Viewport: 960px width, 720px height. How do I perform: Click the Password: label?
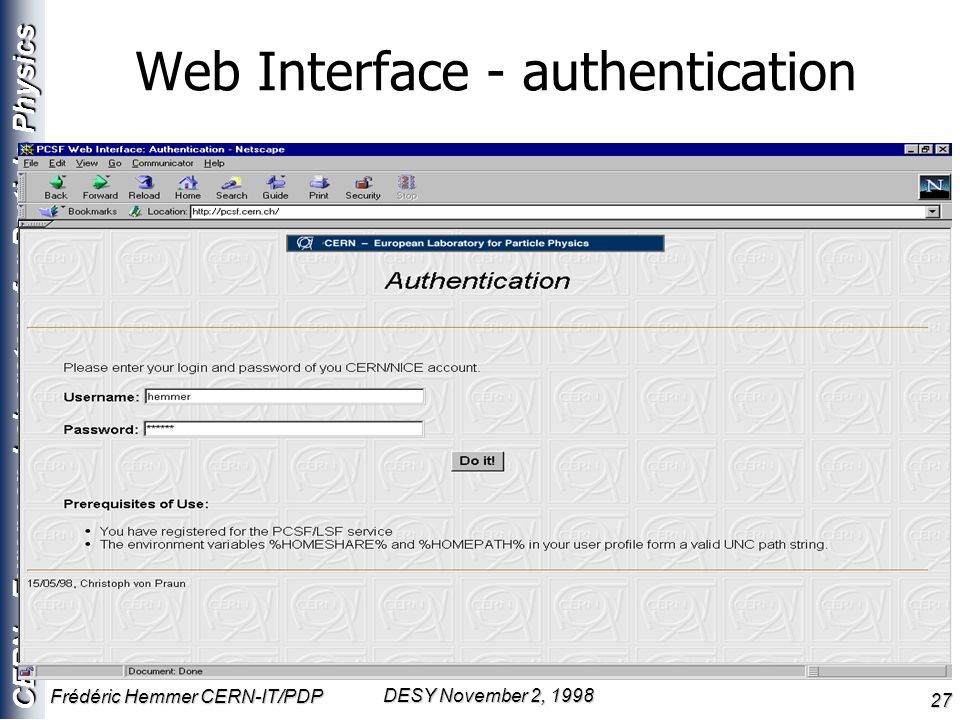point(101,430)
